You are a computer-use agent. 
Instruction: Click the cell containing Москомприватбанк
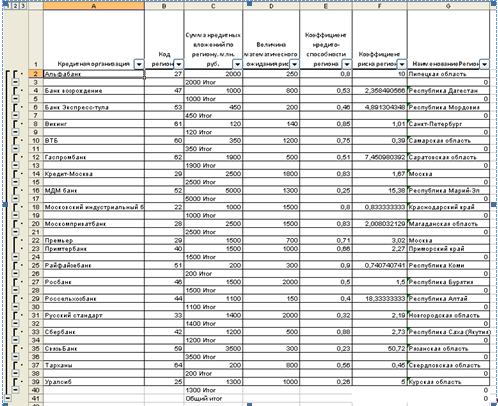94,224
